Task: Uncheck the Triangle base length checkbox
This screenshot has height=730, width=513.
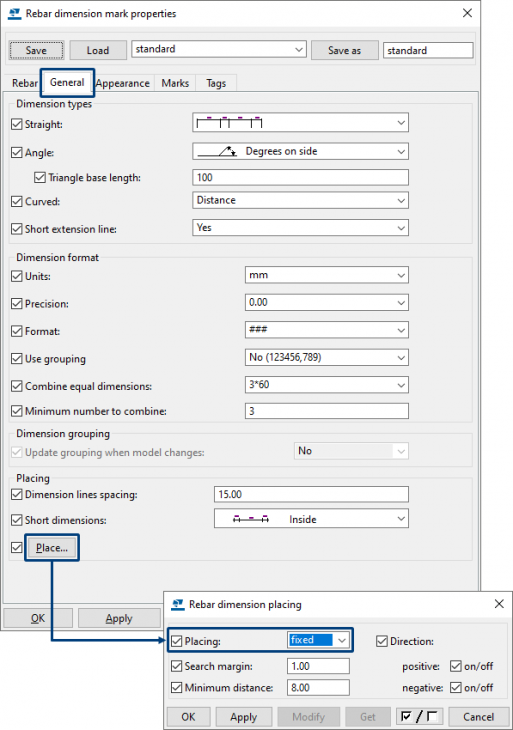Action: pos(40,177)
